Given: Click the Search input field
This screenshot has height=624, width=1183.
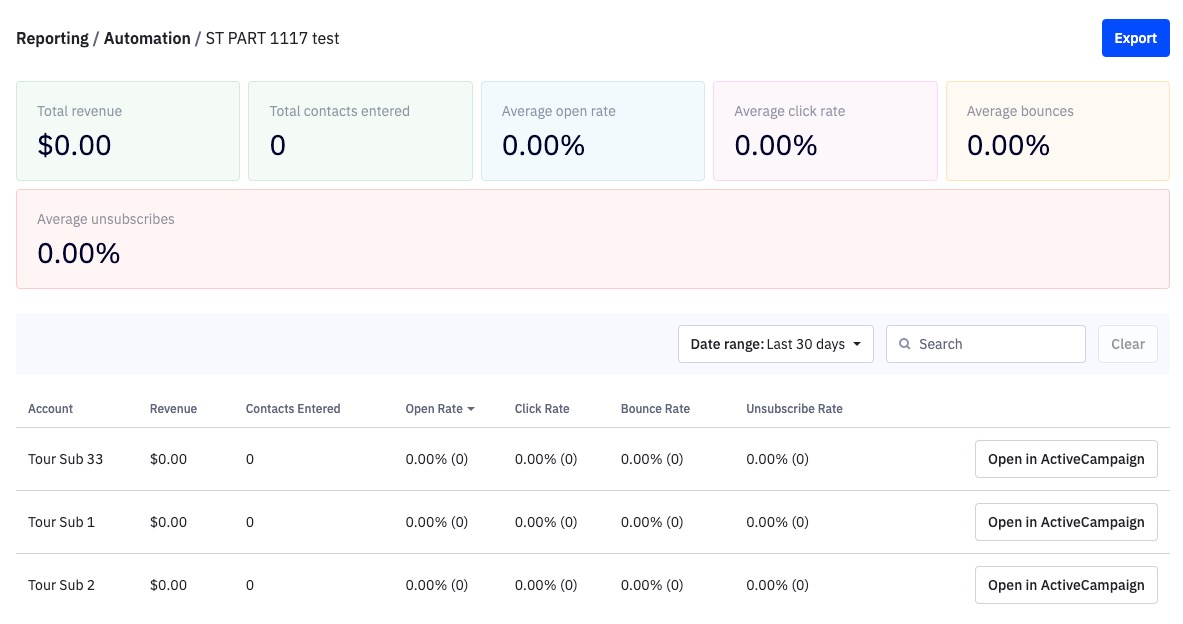Looking at the screenshot, I should (995, 344).
